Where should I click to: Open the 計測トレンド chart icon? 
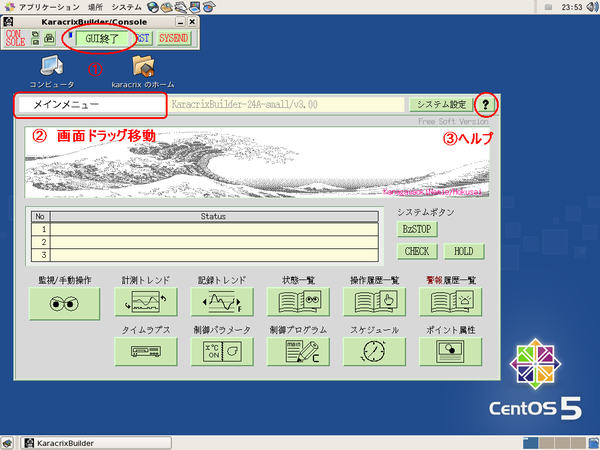tap(146, 302)
